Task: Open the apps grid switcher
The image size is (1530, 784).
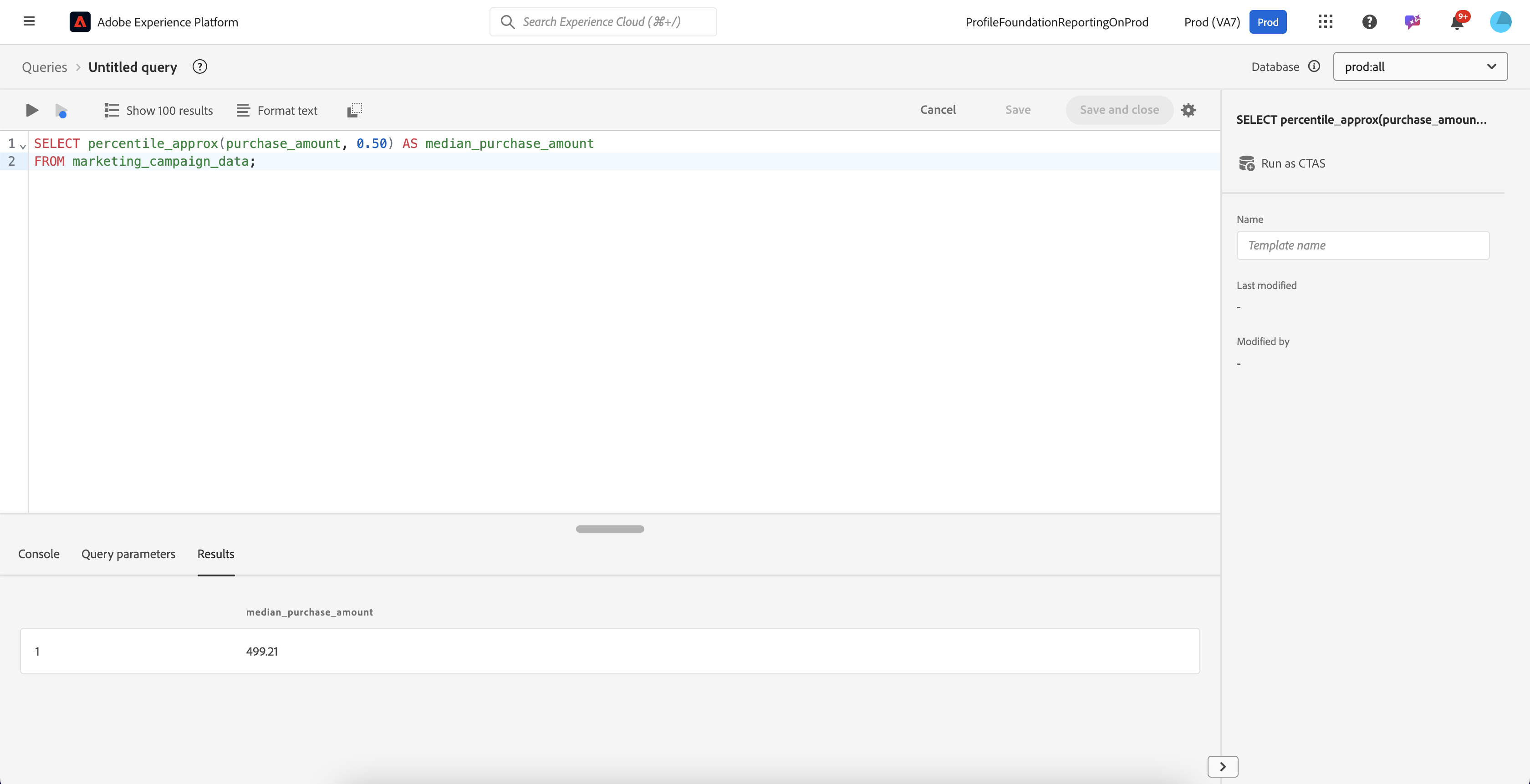Action: [x=1325, y=22]
